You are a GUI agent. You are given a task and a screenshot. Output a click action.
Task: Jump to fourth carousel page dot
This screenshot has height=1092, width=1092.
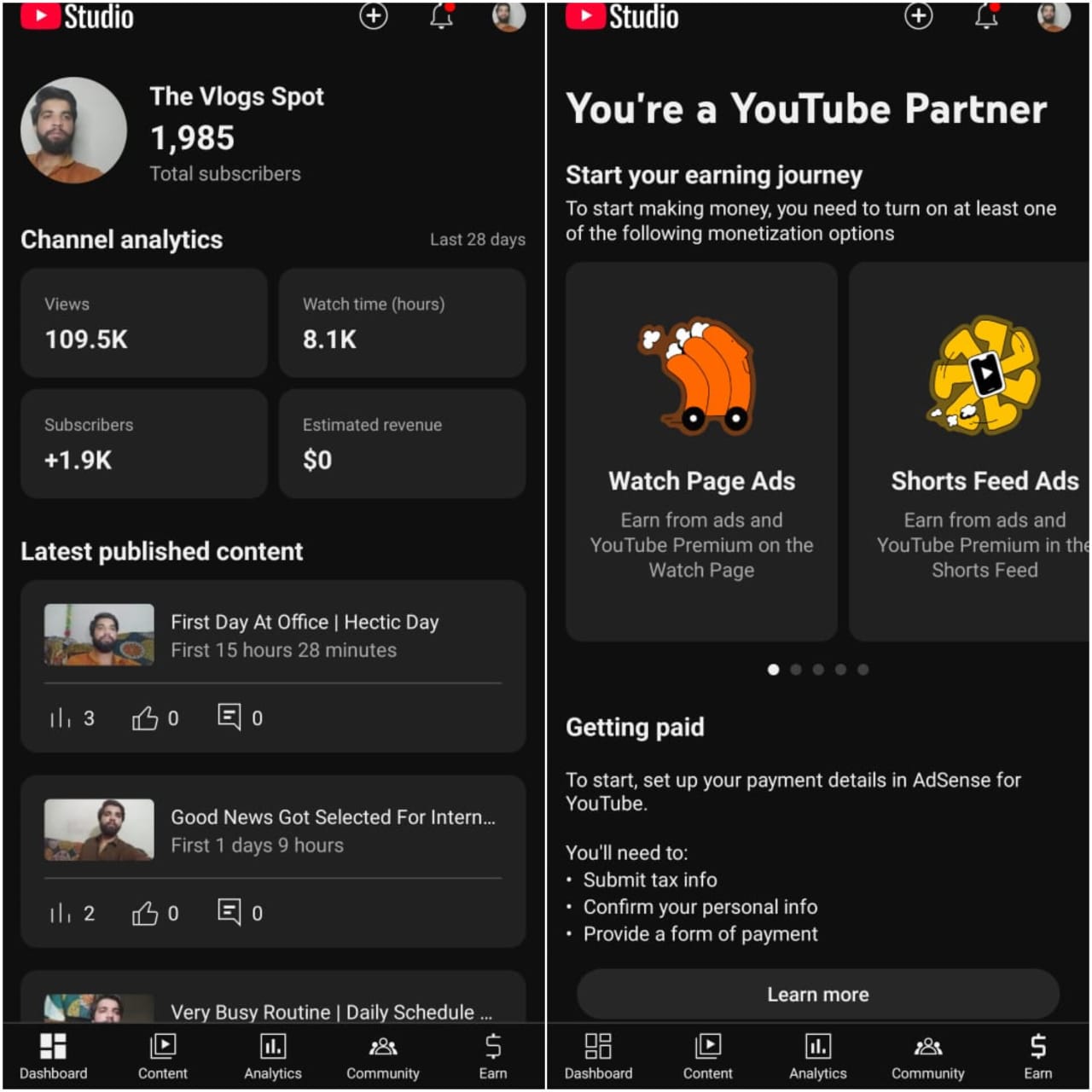840,670
